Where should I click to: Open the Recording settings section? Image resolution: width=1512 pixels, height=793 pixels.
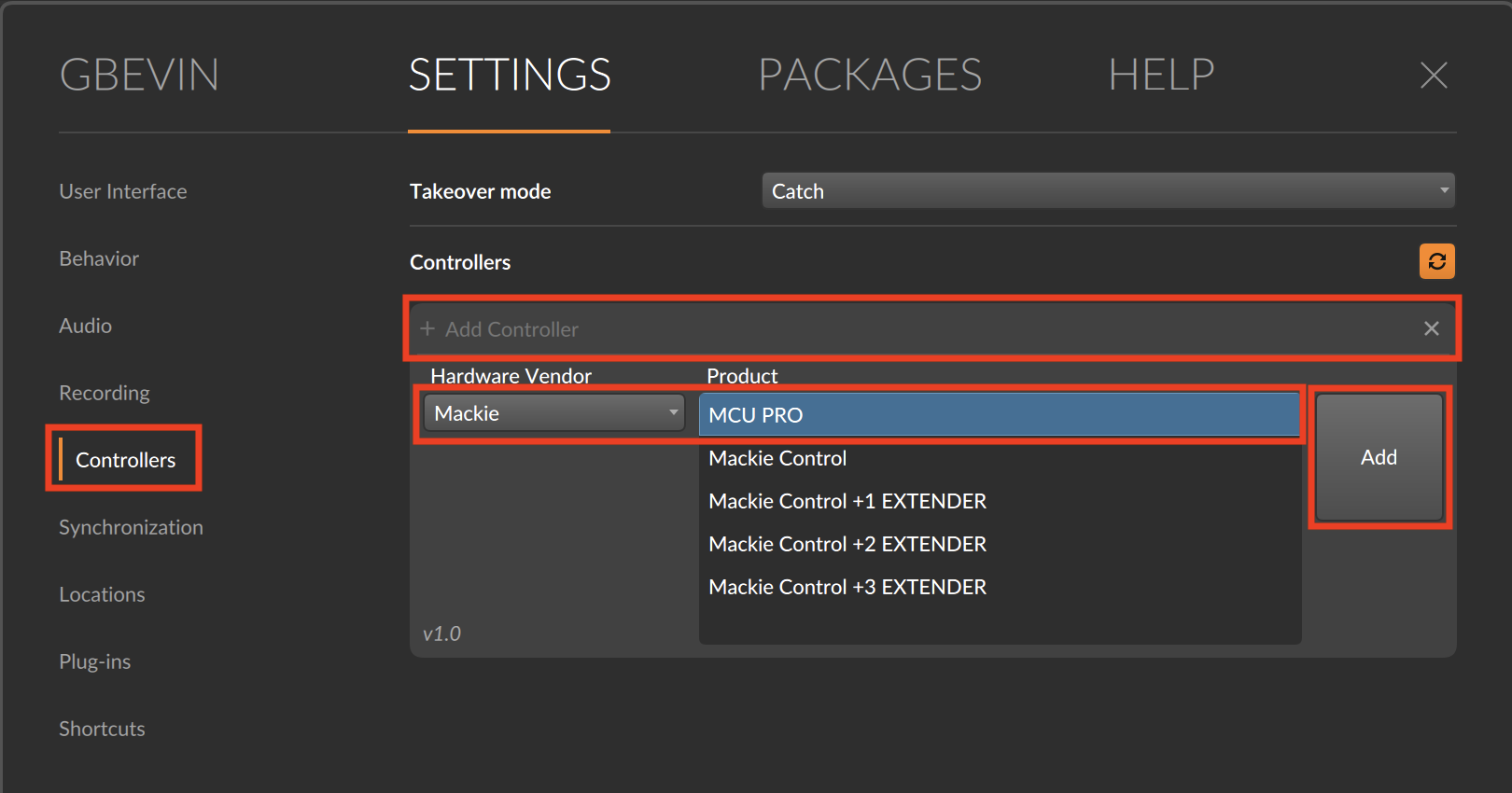(x=105, y=393)
